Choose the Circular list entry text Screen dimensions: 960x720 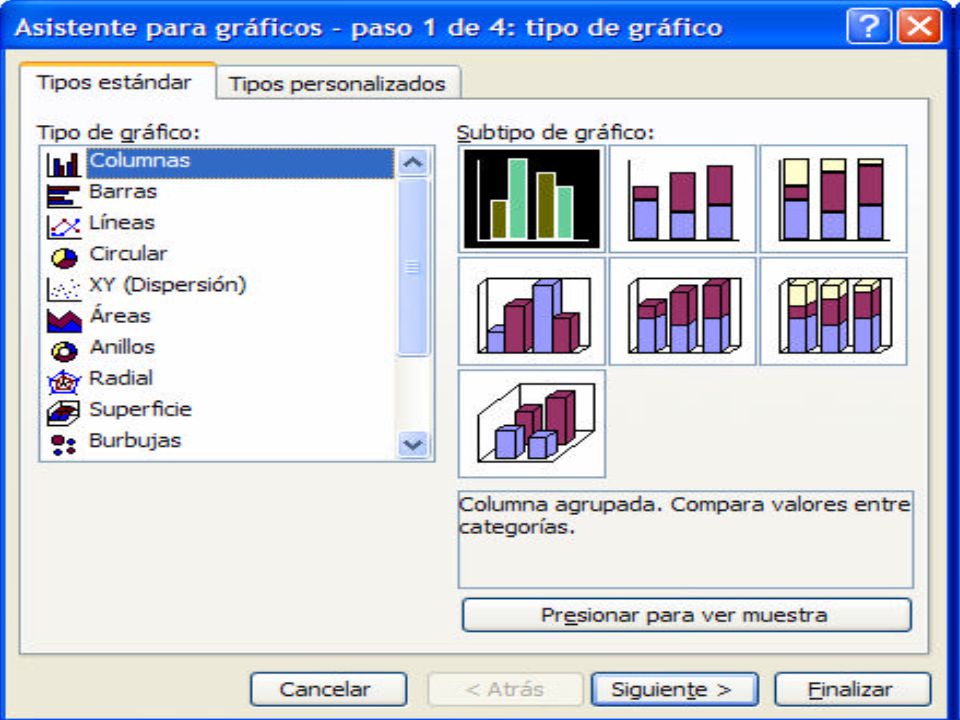(129, 253)
